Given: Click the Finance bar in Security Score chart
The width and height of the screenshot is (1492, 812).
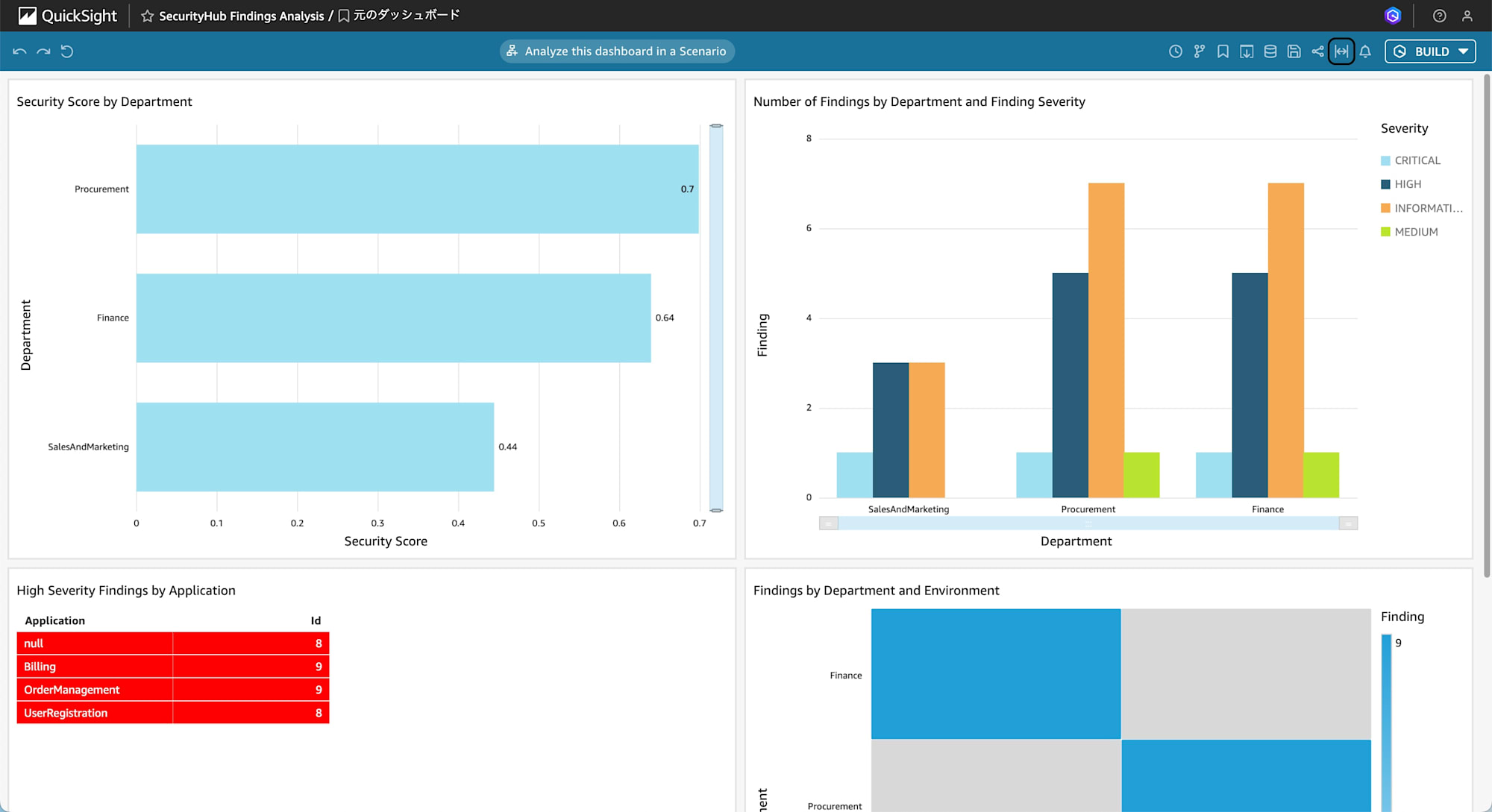Looking at the screenshot, I should [x=393, y=318].
